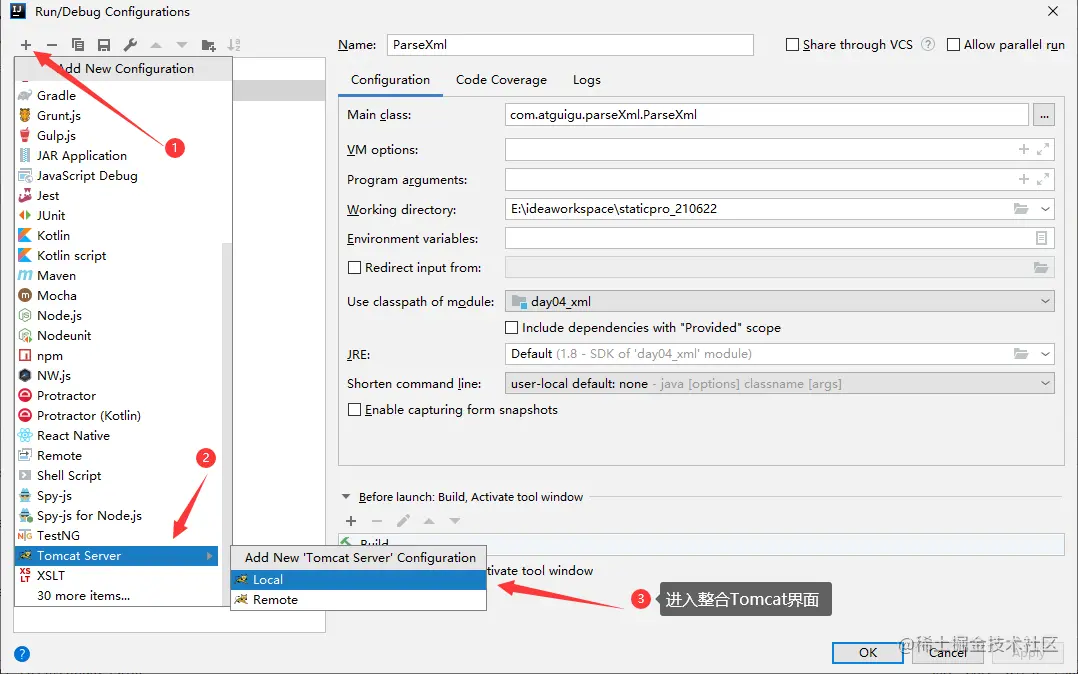The image size is (1078, 674).
Task: Select React Native configuration type
Action: (x=116, y=435)
